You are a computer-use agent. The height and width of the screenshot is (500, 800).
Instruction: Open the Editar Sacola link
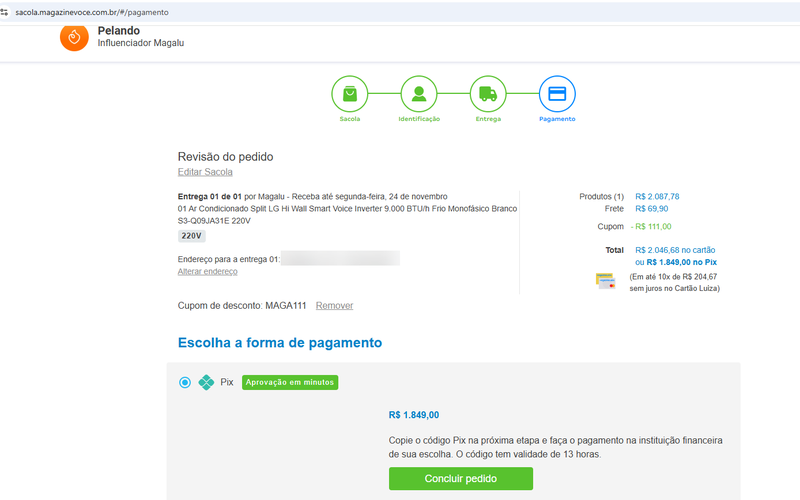tap(205, 172)
